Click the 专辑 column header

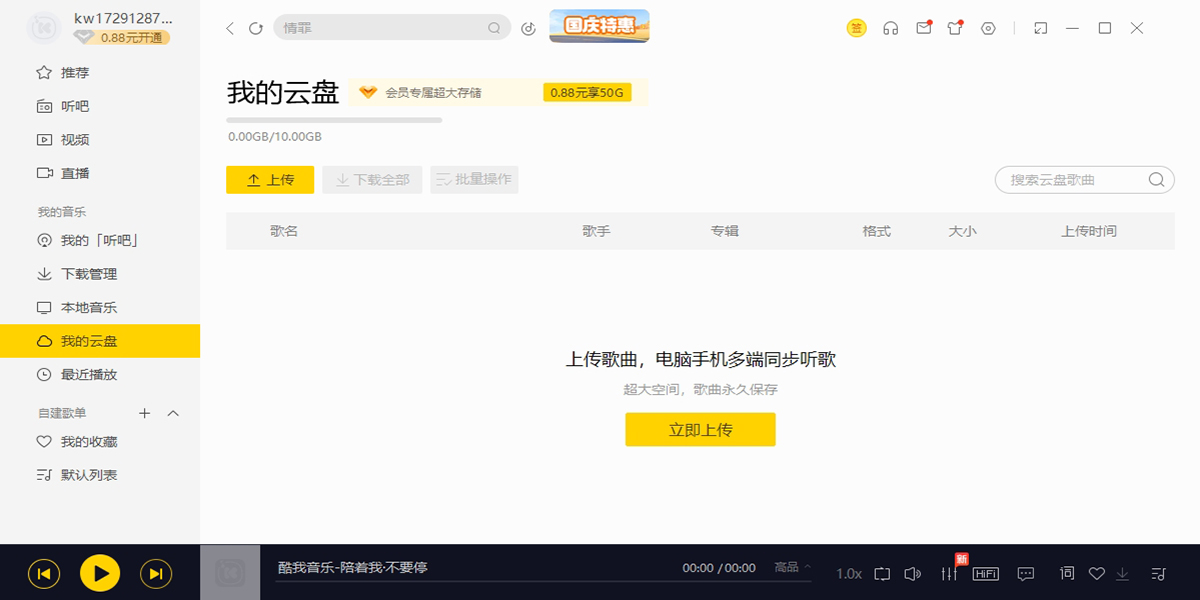[725, 231]
